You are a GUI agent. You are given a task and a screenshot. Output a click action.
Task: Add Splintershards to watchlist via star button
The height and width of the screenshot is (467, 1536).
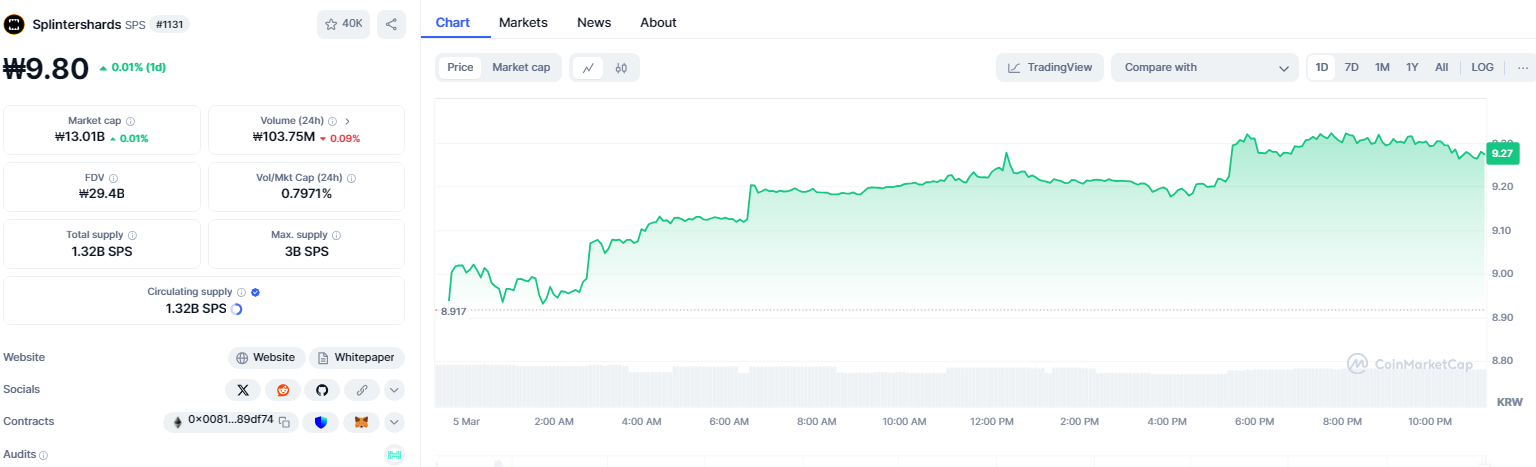[343, 24]
